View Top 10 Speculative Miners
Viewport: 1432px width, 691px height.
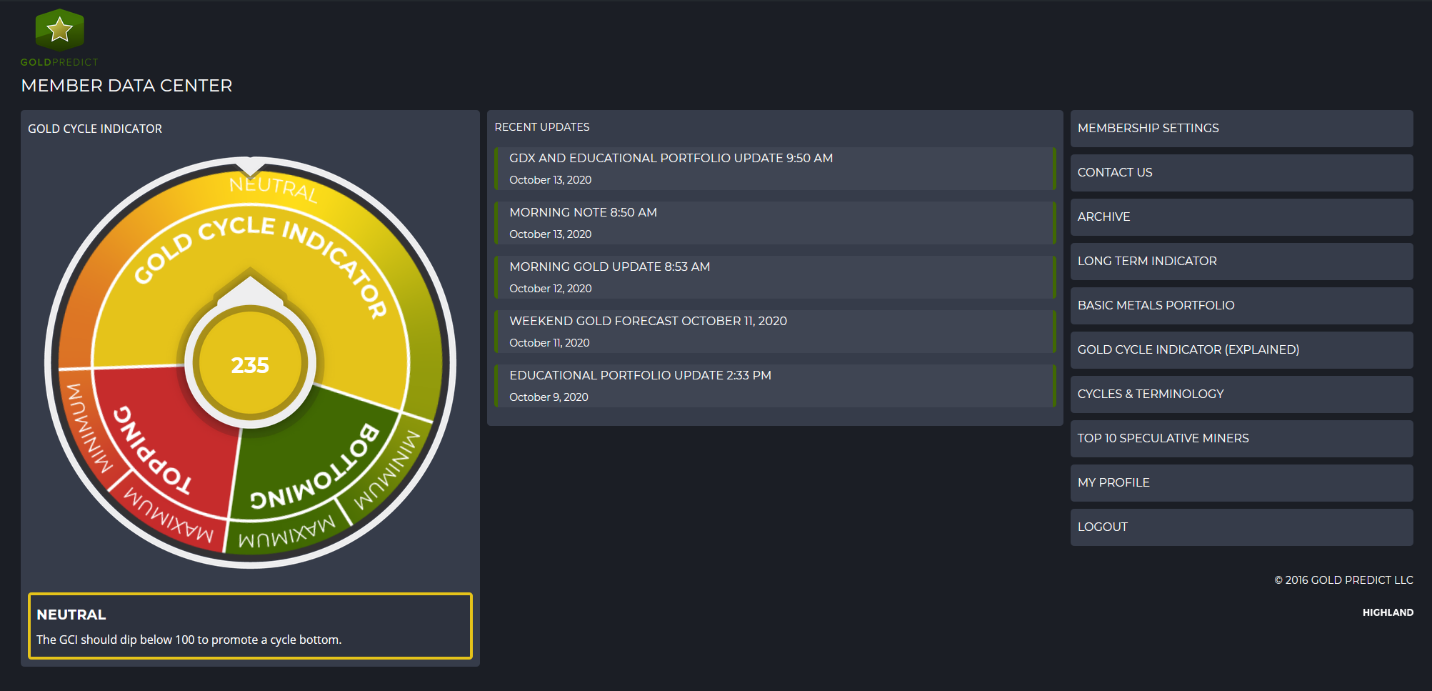coord(1241,438)
